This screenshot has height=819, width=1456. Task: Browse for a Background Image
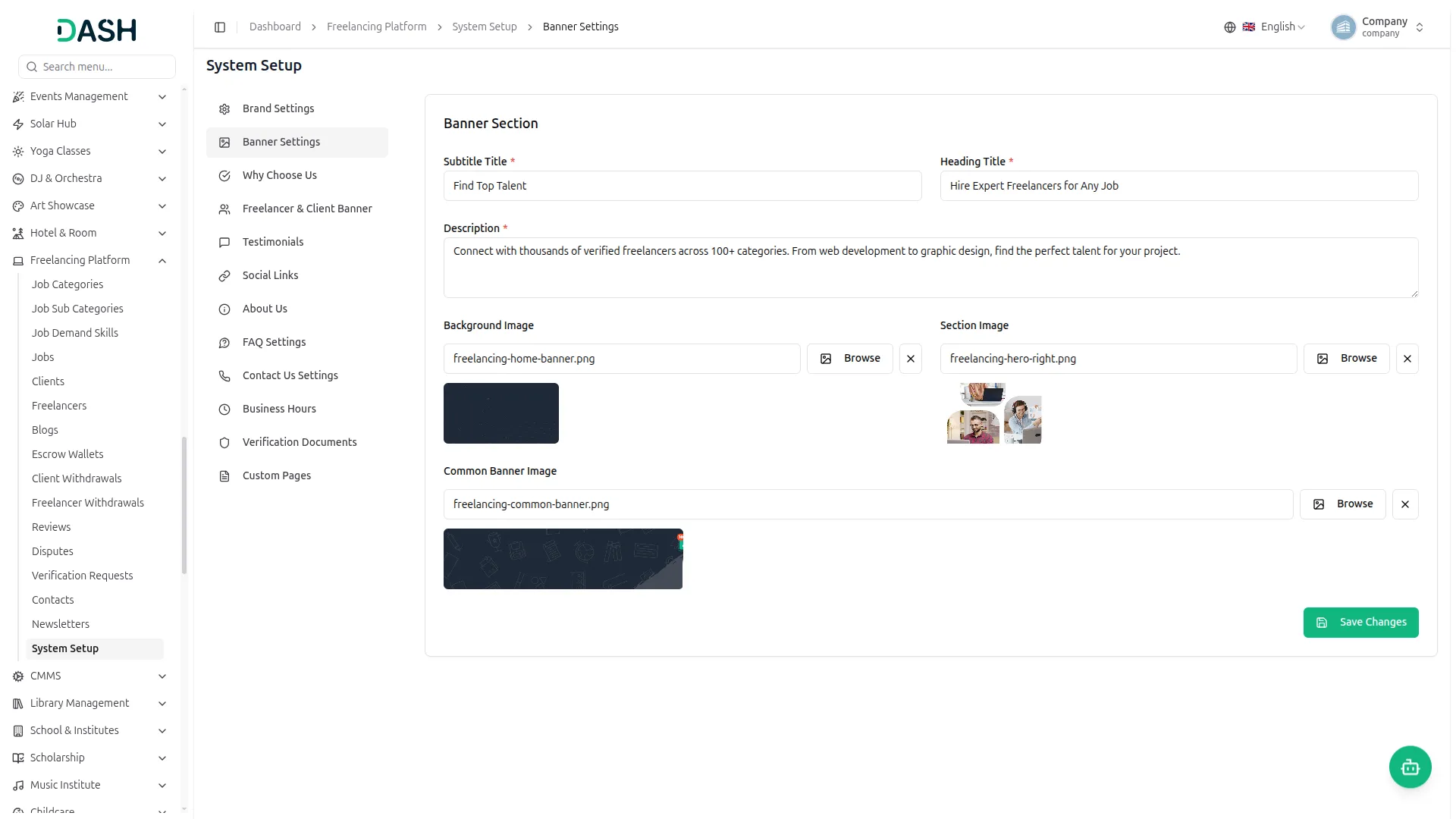[x=850, y=359]
